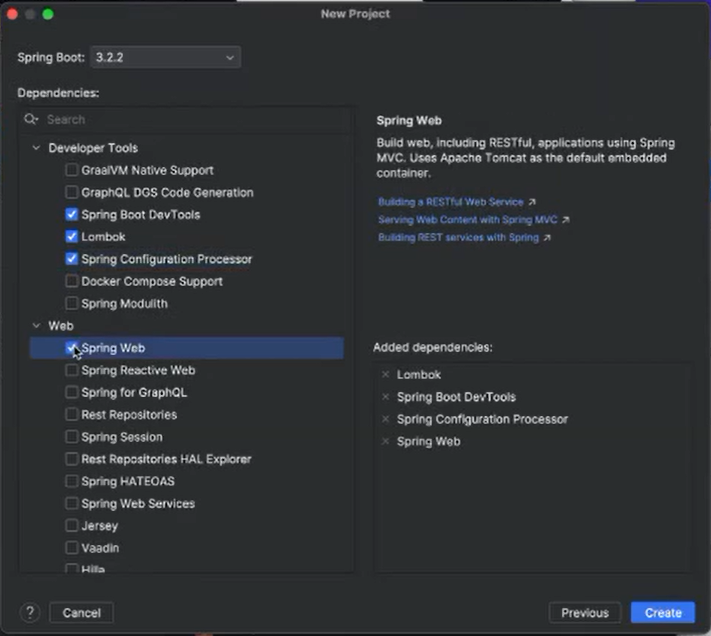The height and width of the screenshot is (636, 711).
Task: Uncheck Spring Boot DevTools
Action: pyautogui.click(x=71, y=214)
